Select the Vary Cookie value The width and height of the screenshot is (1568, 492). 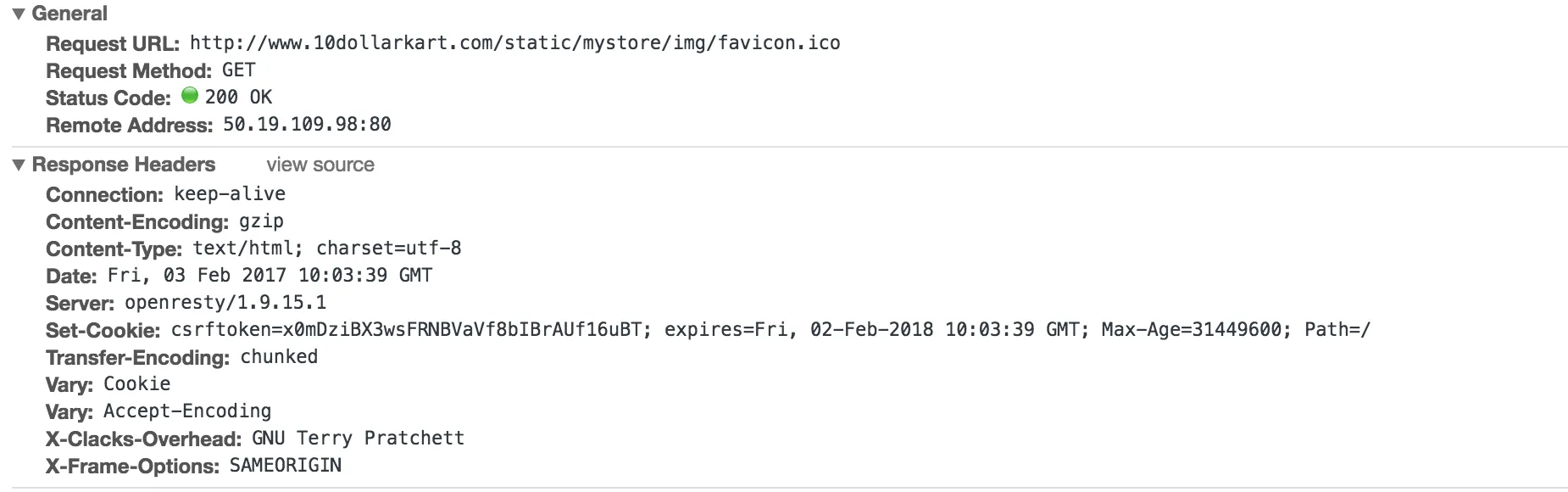pos(136,384)
